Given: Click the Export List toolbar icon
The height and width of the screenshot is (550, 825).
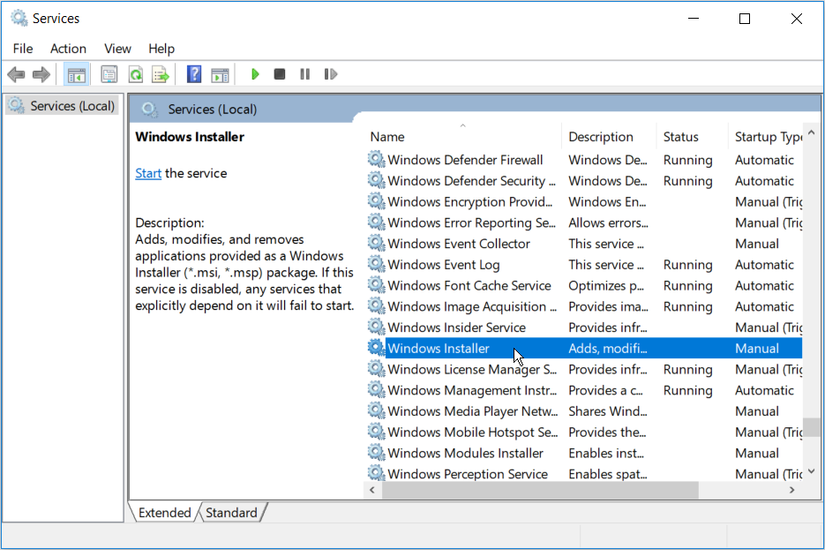Looking at the screenshot, I should click(x=160, y=74).
